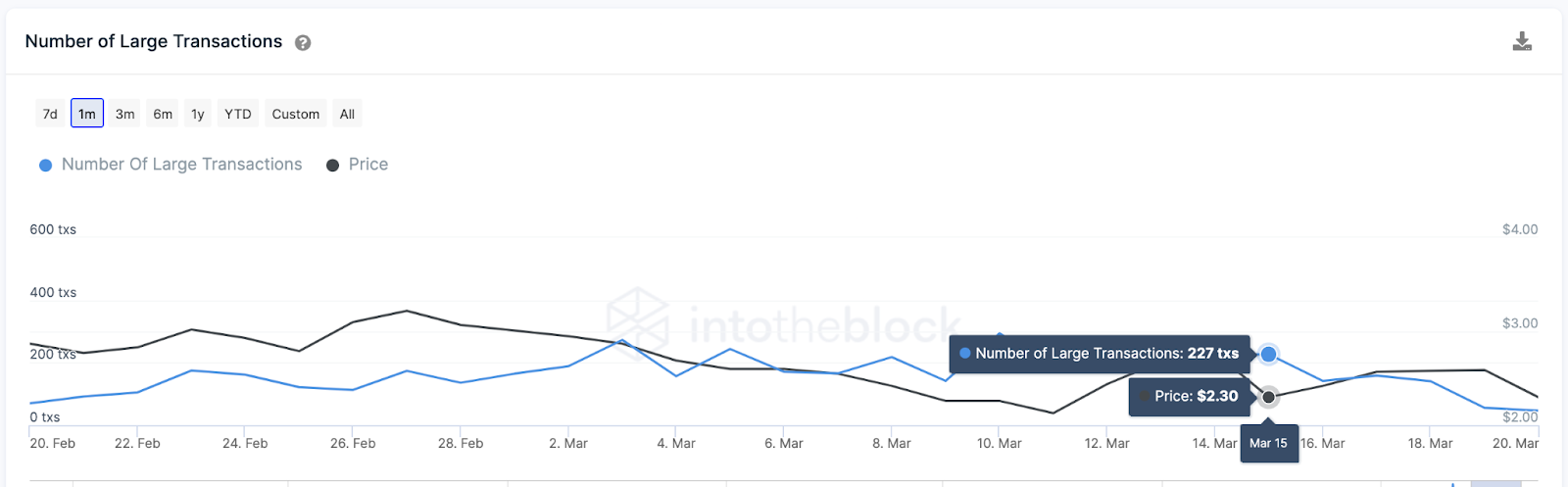The image size is (1568, 487).
Task: Show the All time range
Action: tap(347, 114)
